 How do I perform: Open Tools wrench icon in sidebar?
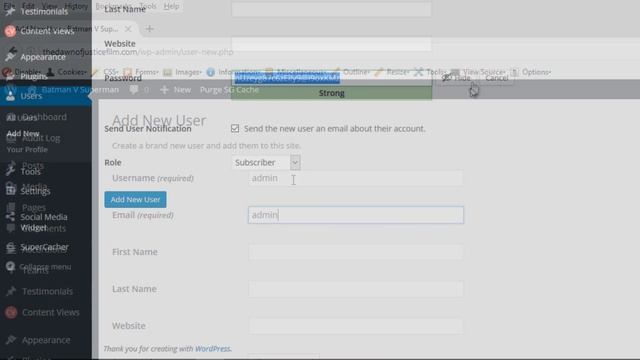(10, 171)
